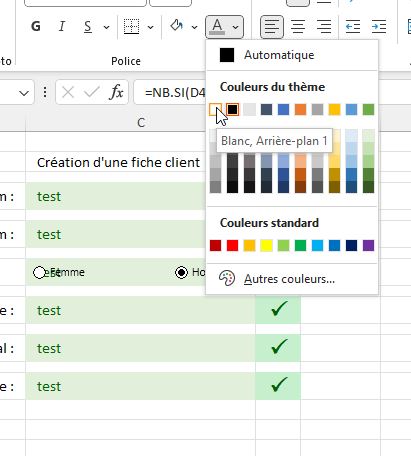Close the font color dropdown arrow
The width and height of the screenshot is (411, 456).
[x=236, y=27]
